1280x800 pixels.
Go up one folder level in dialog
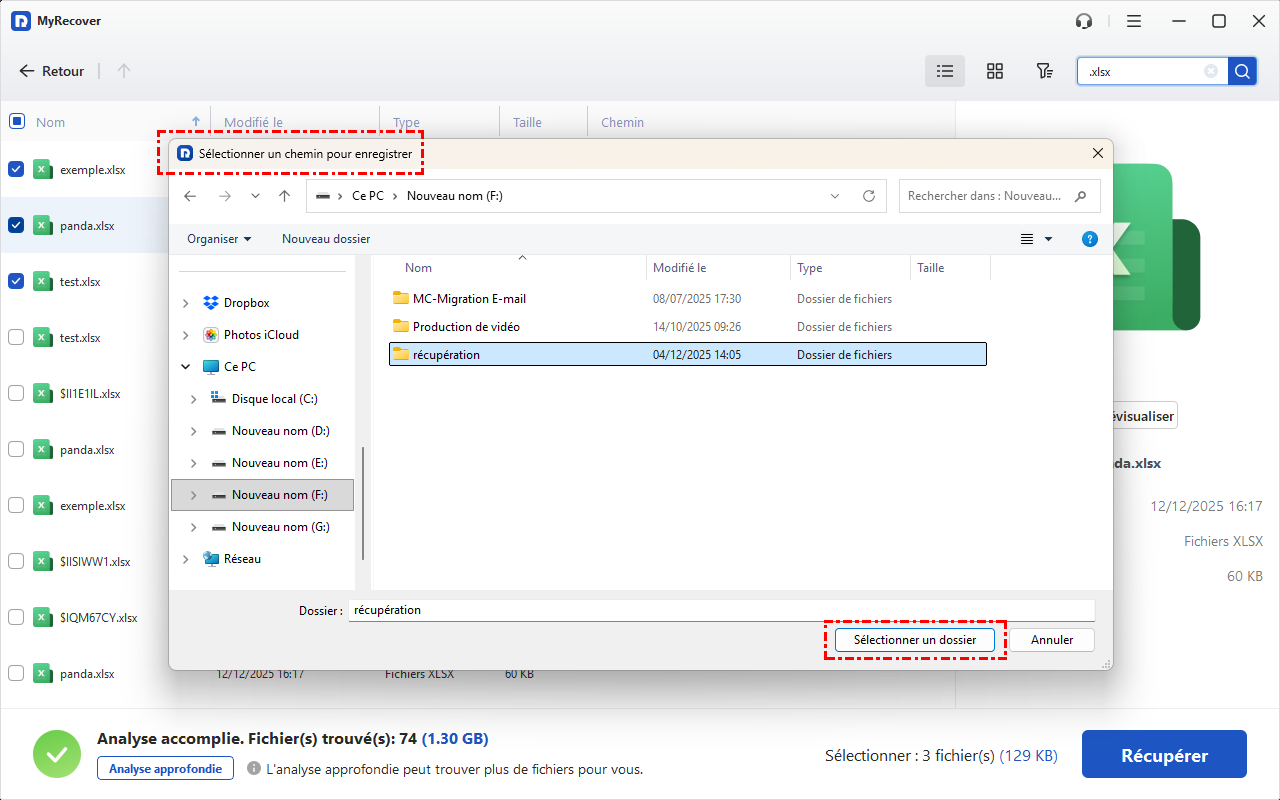coord(284,196)
